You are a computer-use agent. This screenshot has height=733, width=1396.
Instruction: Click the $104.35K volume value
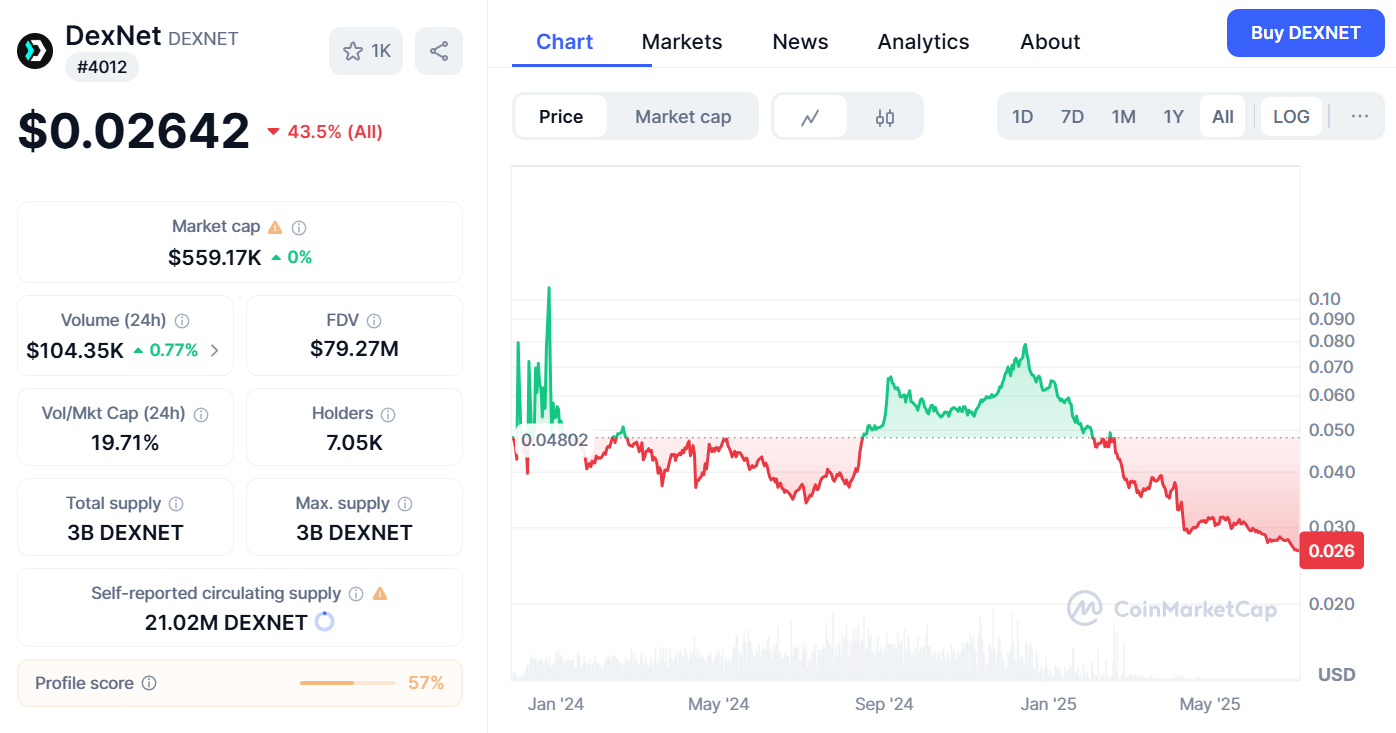point(75,350)
